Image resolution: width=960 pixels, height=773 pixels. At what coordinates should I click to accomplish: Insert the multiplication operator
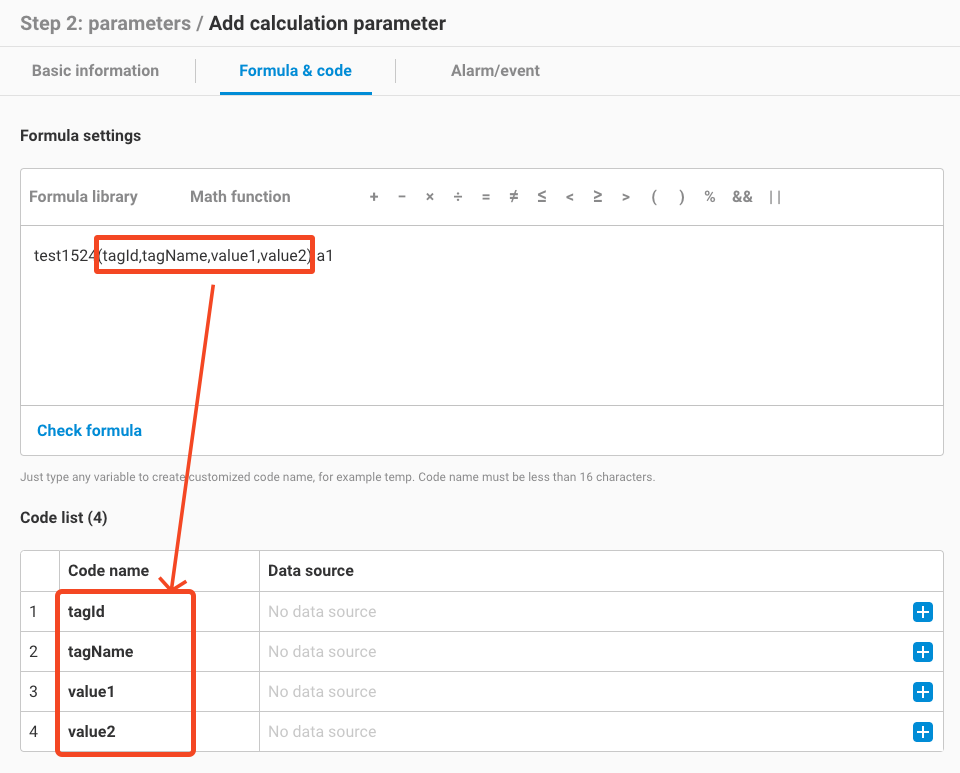tap(430, 196)
